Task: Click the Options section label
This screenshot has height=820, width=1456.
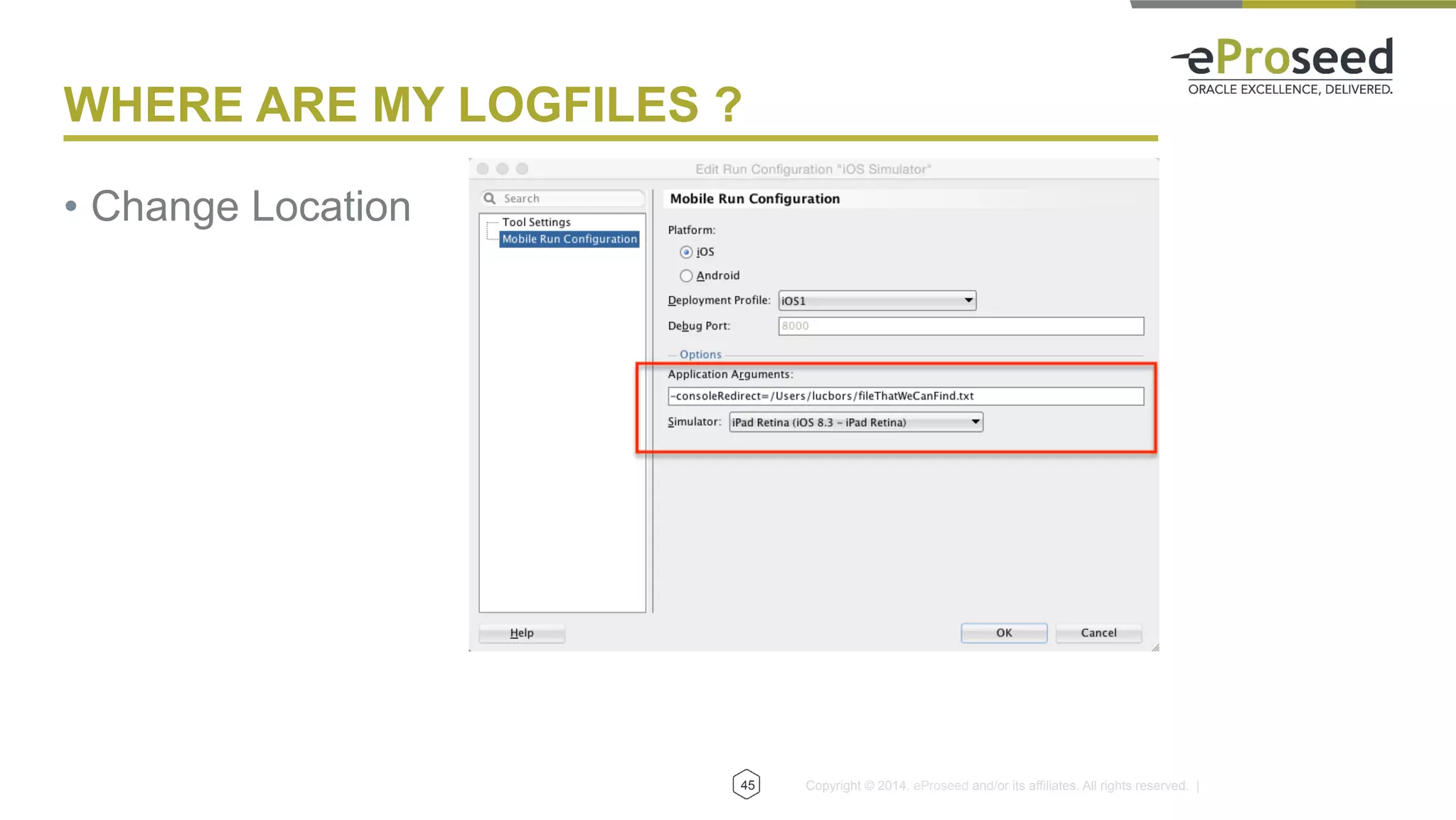Action: 700,354
